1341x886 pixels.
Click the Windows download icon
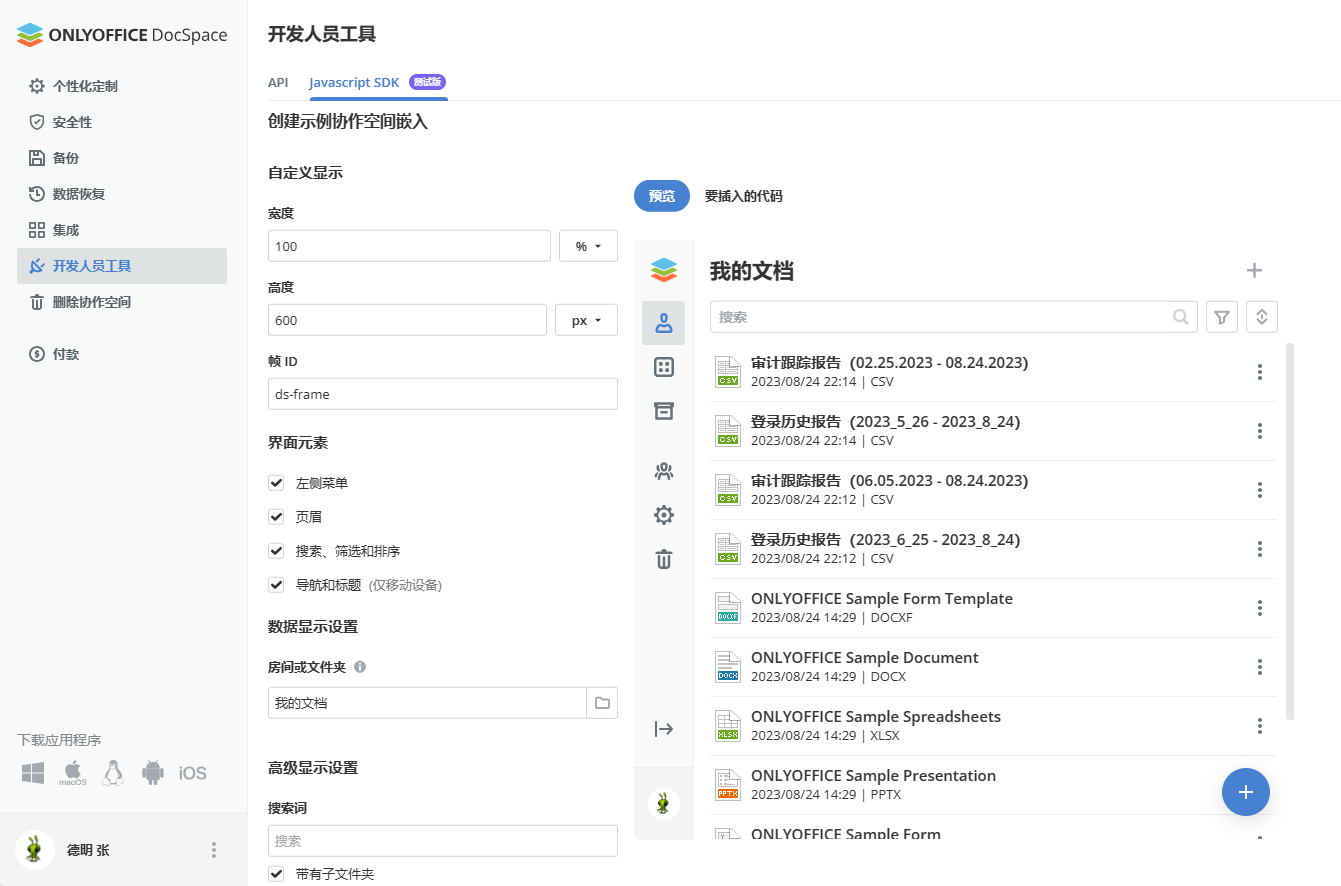click(x=33, y=773)
